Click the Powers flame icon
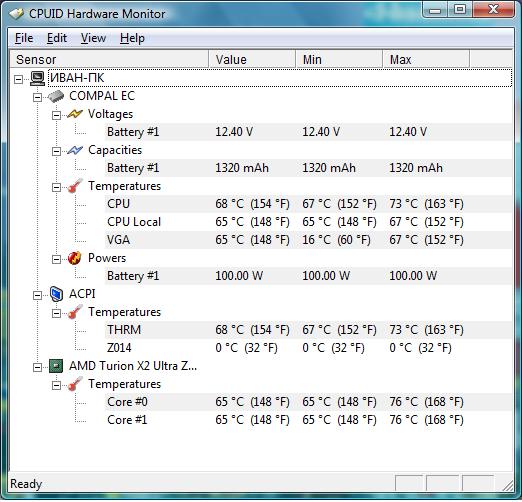Image resolution: width=522 pixels, height=502 pixels. tap(74, 258)
